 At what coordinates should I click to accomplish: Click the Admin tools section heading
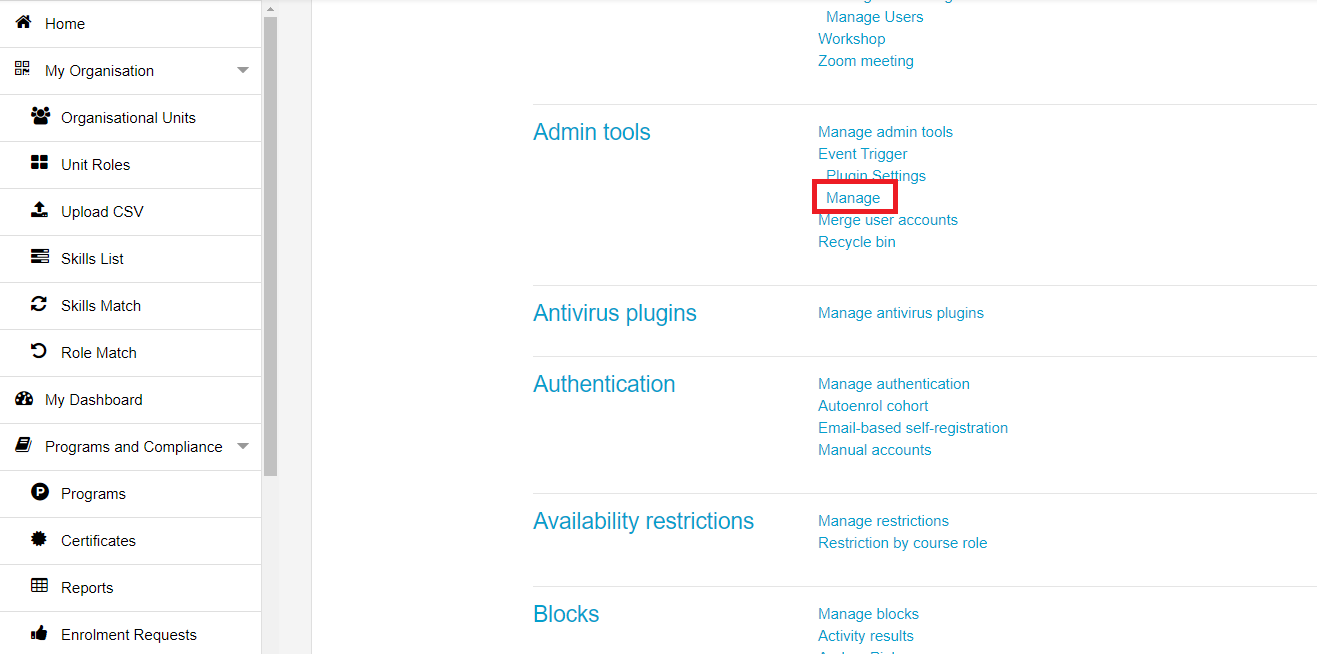592,132
